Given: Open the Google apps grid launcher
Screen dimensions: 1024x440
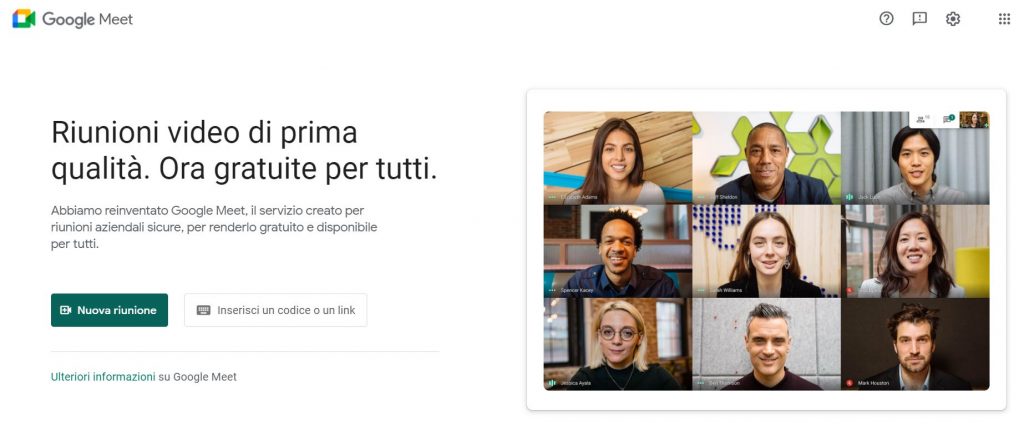Looking at the screenshot, I should [x=1004, y=19].
